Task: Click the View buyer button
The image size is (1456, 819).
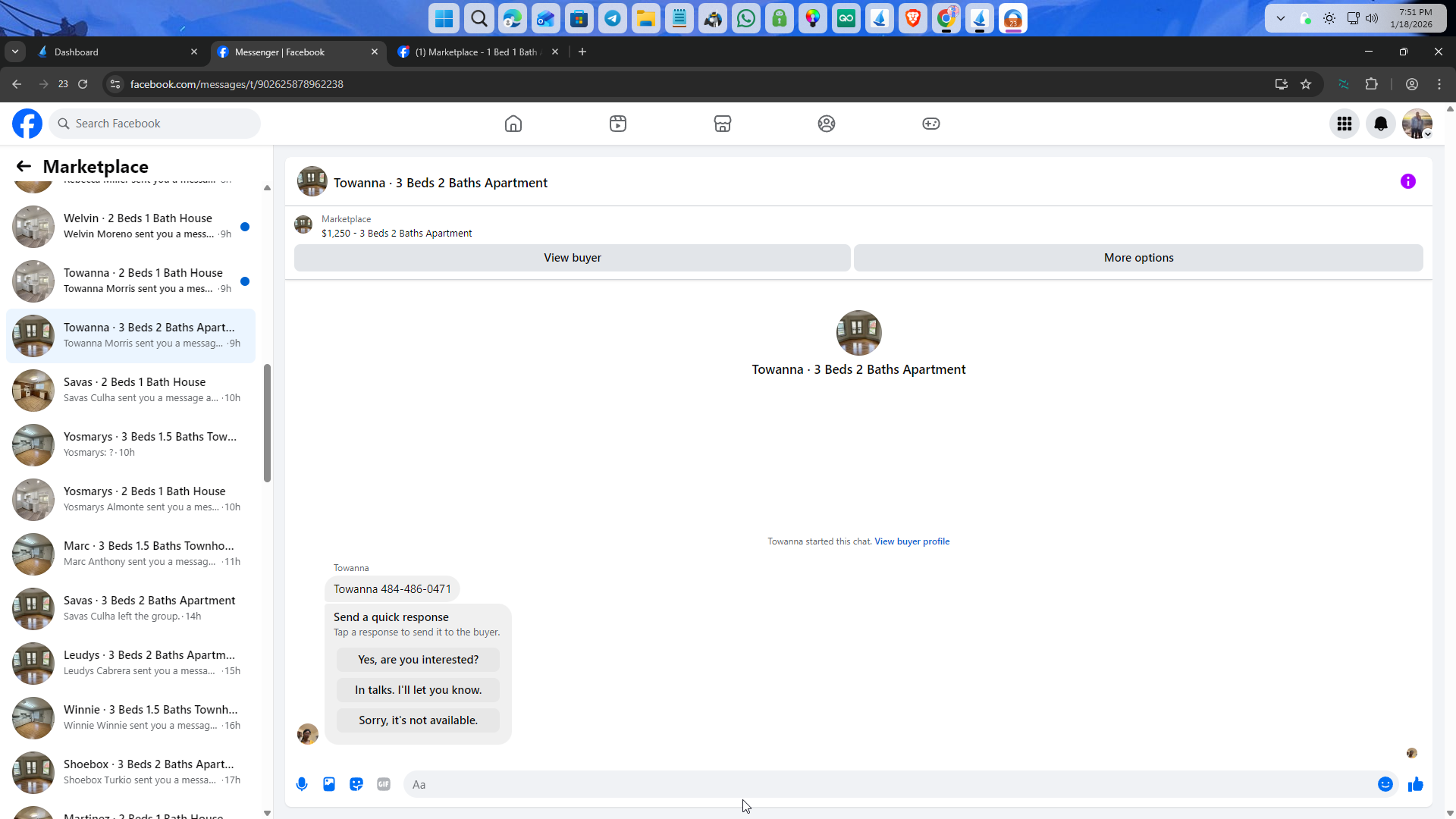Action: 572,258
